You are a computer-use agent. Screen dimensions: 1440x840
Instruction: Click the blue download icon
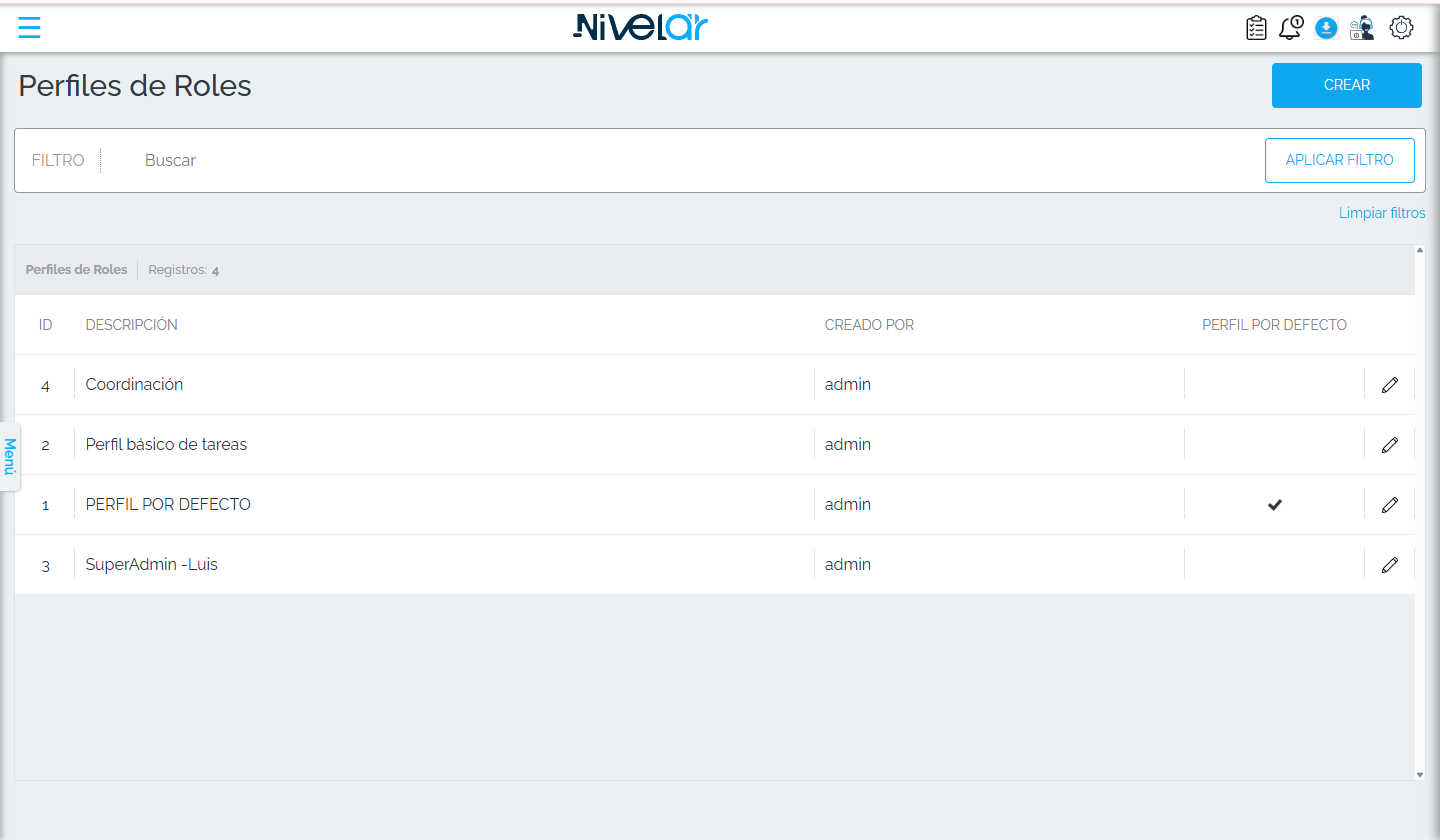(x=1326, y=28)
